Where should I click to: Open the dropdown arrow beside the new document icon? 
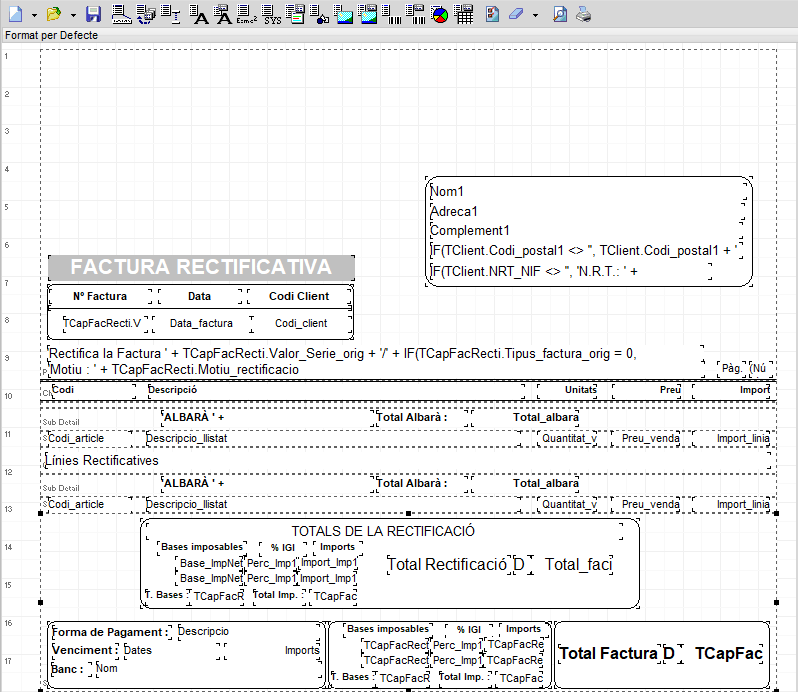pos(34,15)
